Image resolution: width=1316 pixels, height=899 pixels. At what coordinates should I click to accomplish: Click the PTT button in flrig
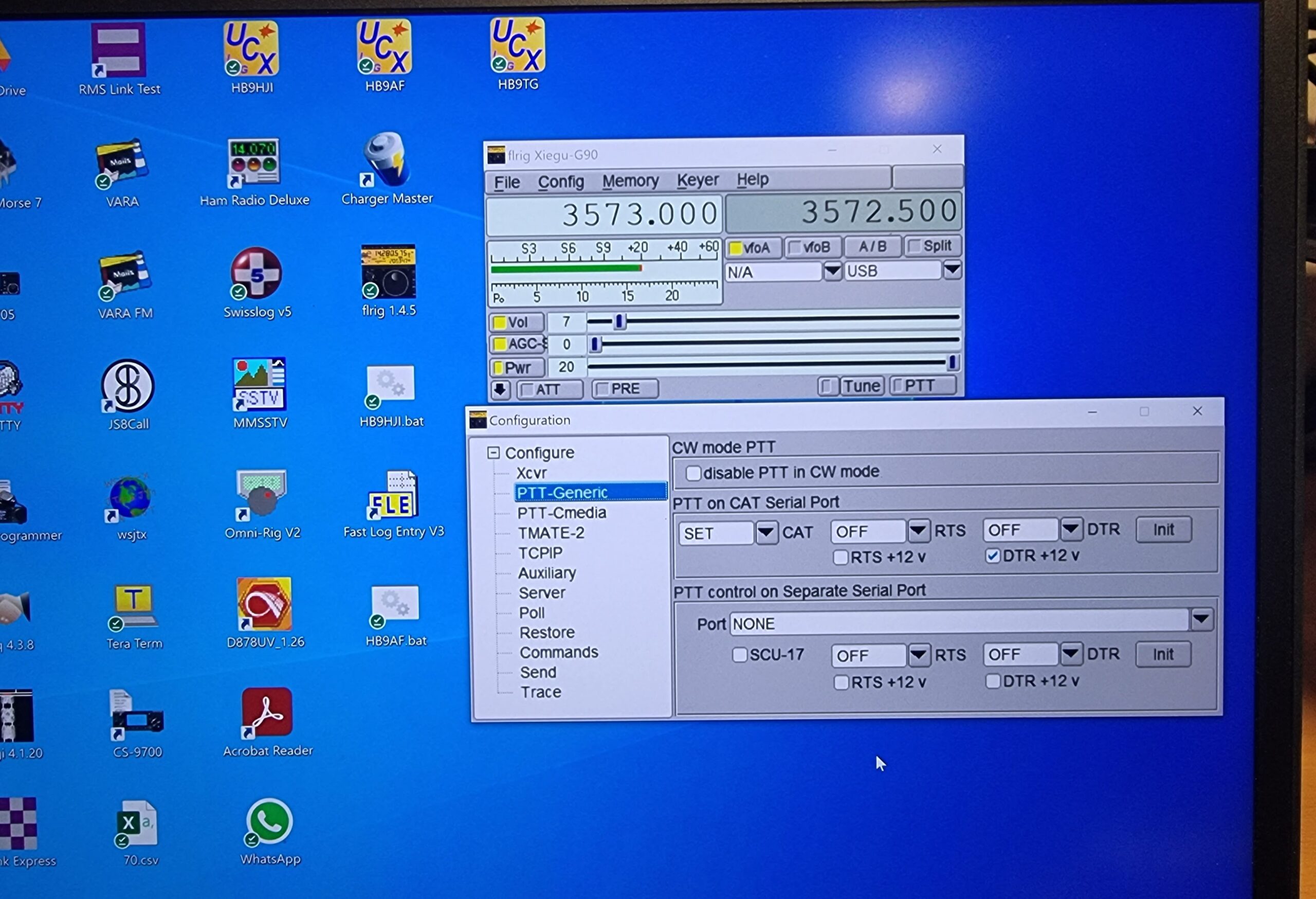point(923,386)
